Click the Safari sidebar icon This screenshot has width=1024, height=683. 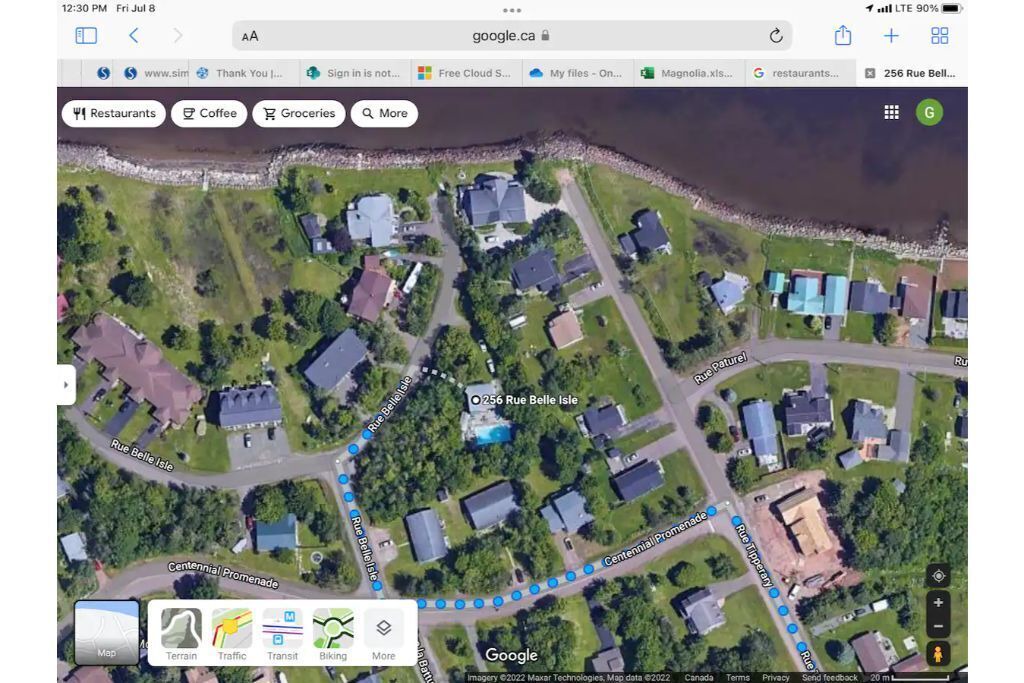tap(86, 36)
